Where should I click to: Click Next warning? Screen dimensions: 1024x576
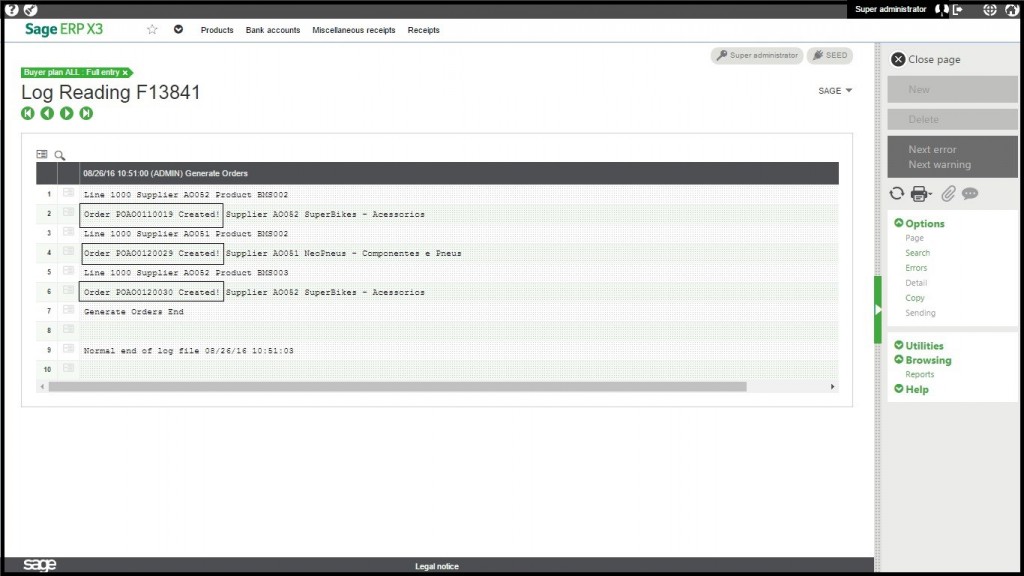pos(939,165)
